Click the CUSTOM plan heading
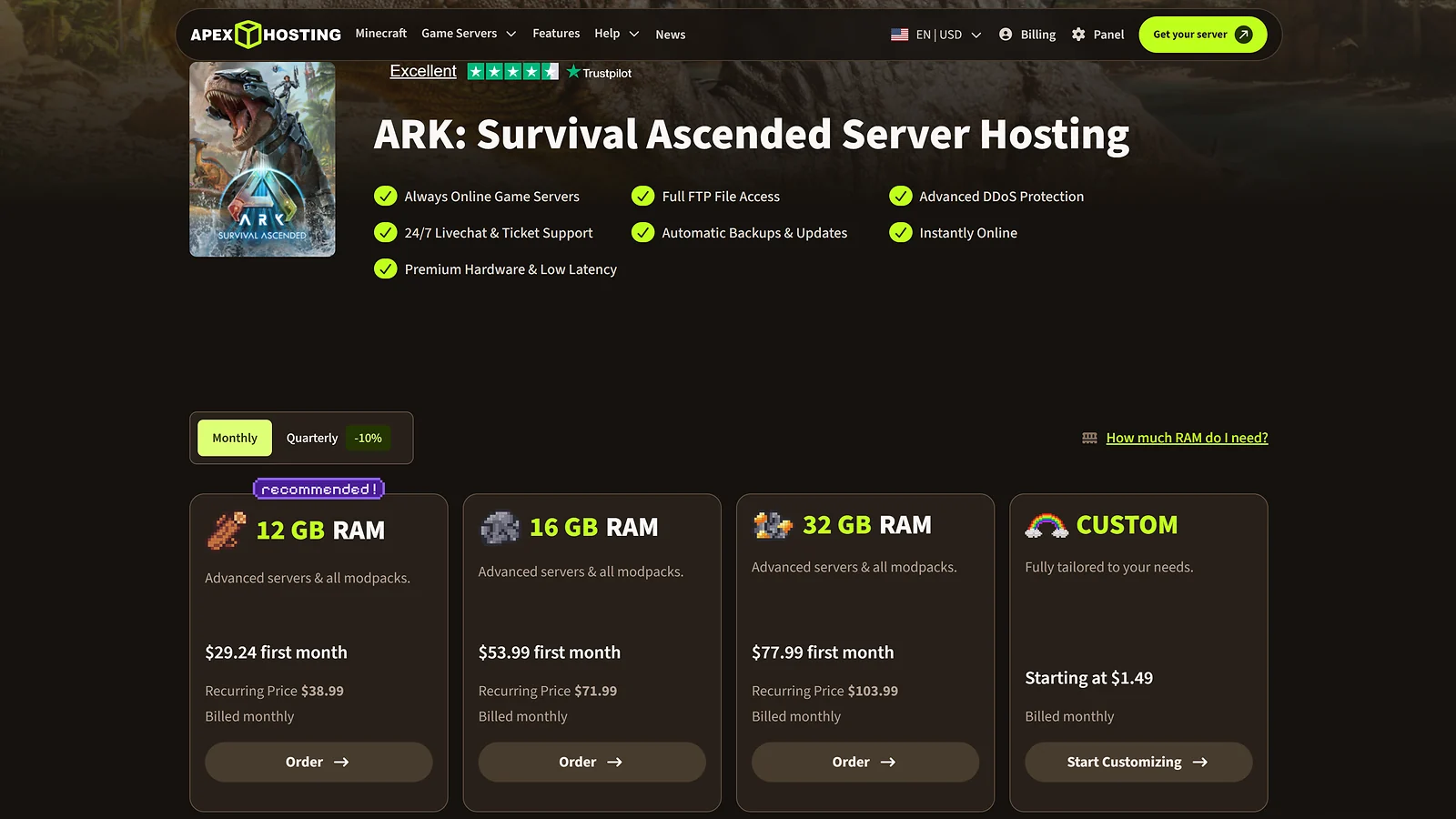Viewport: 1456px width, 819px height. [1127, 525]
